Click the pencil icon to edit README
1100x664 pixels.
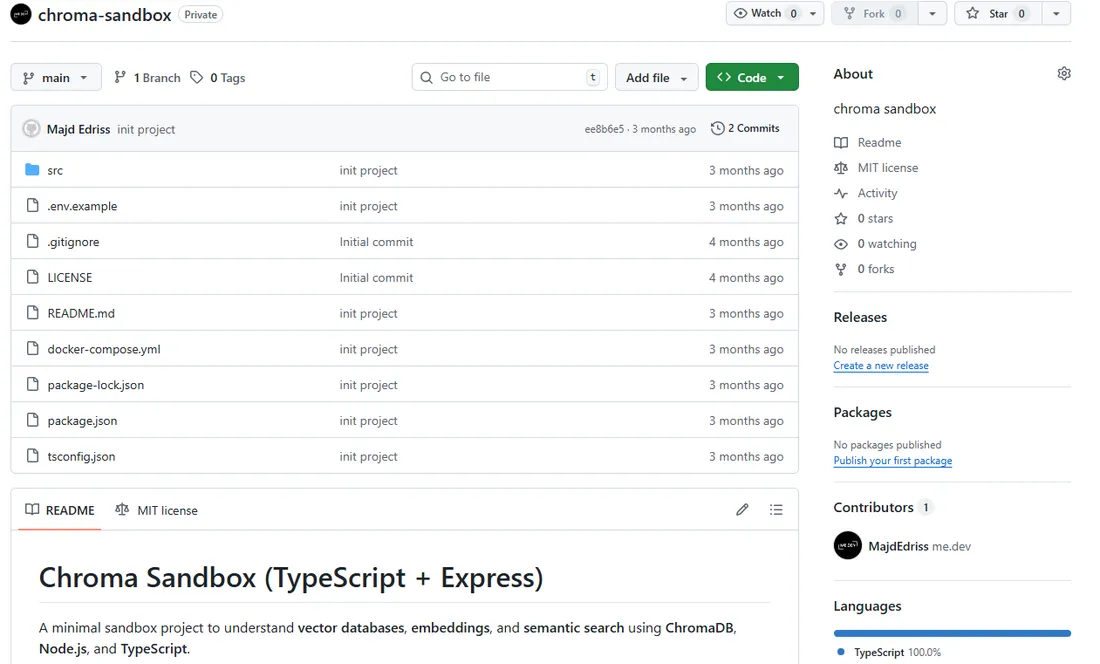[742, 510]
